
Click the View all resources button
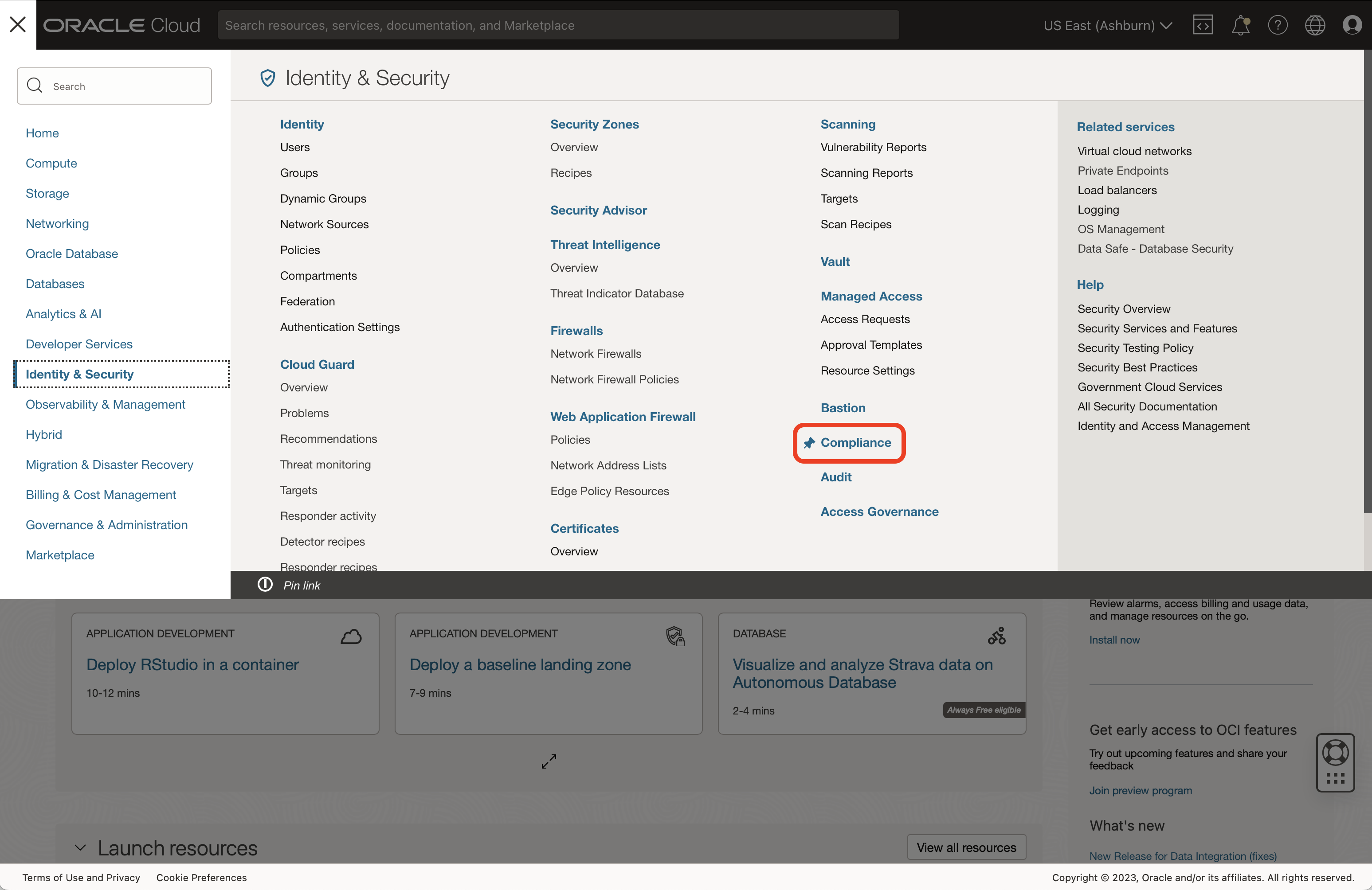point(966,847)
